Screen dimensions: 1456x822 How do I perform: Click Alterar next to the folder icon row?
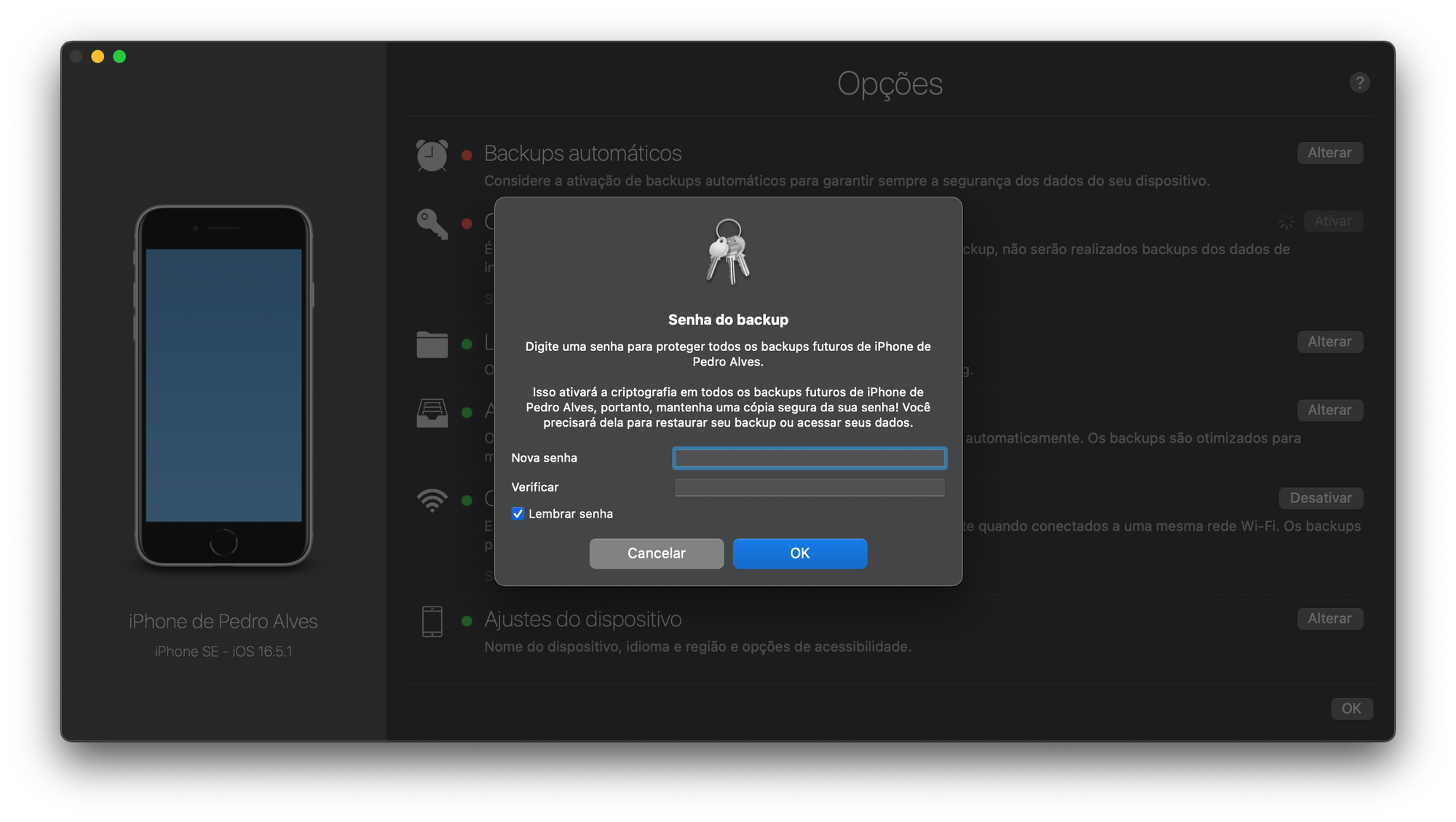point(1329,341)
